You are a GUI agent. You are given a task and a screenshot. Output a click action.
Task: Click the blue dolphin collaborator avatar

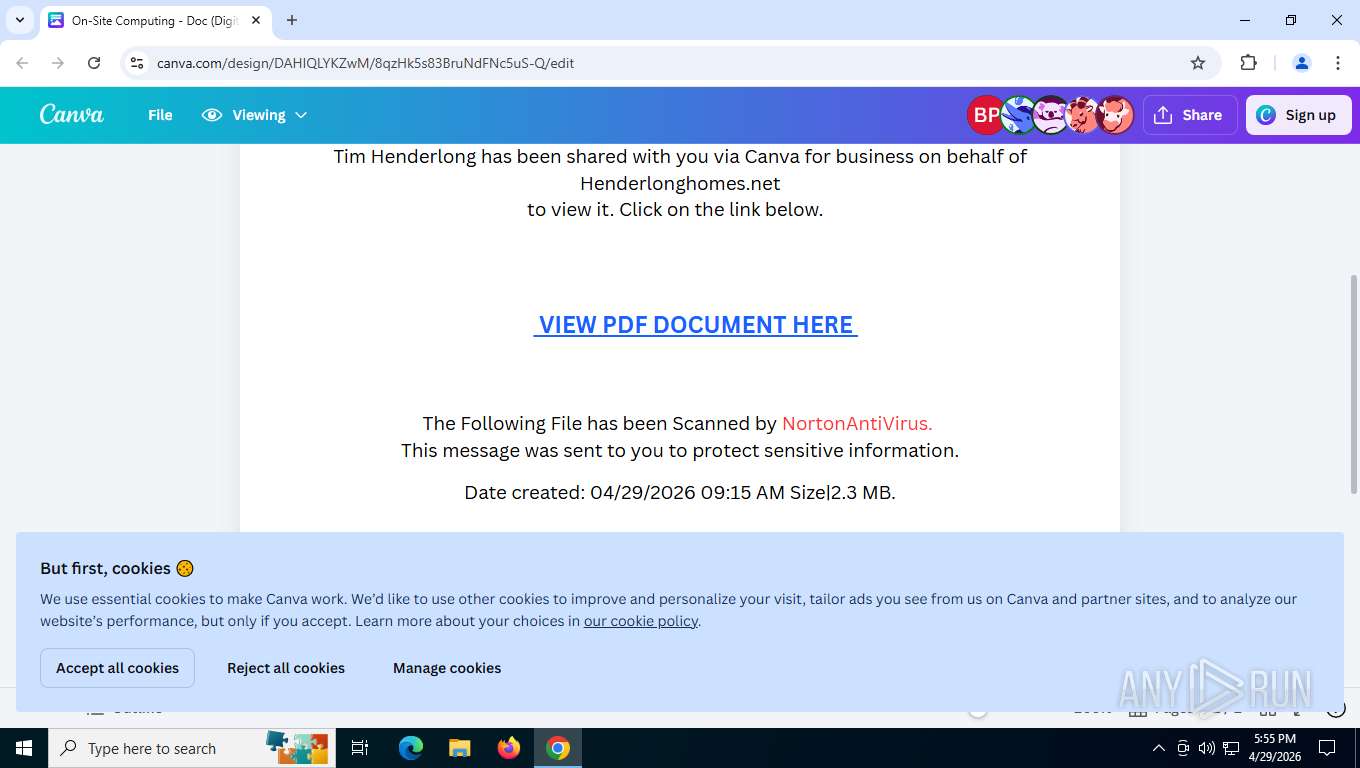[1018, 115]
